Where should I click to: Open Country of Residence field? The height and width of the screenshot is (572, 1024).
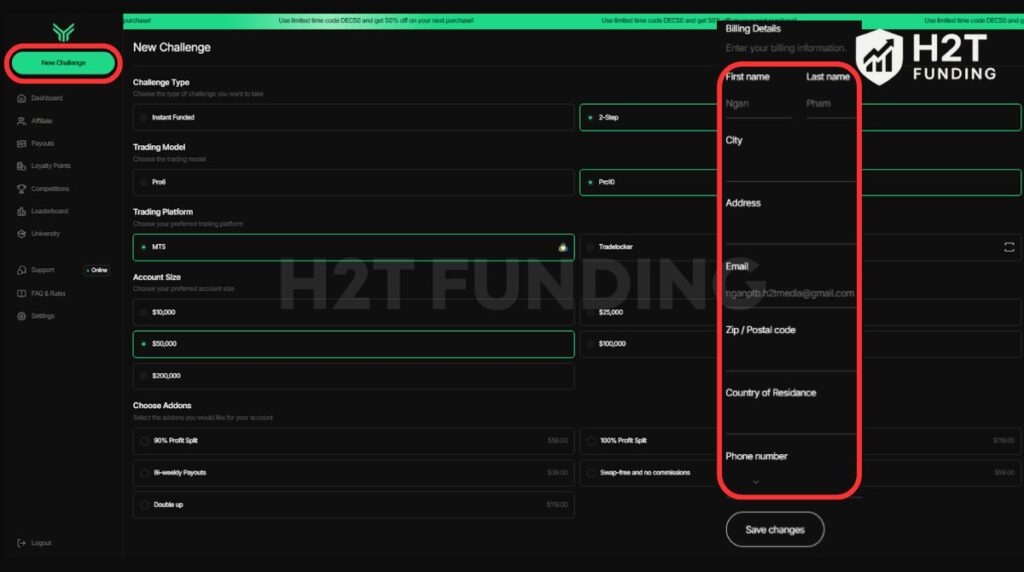tap(790, 419)
